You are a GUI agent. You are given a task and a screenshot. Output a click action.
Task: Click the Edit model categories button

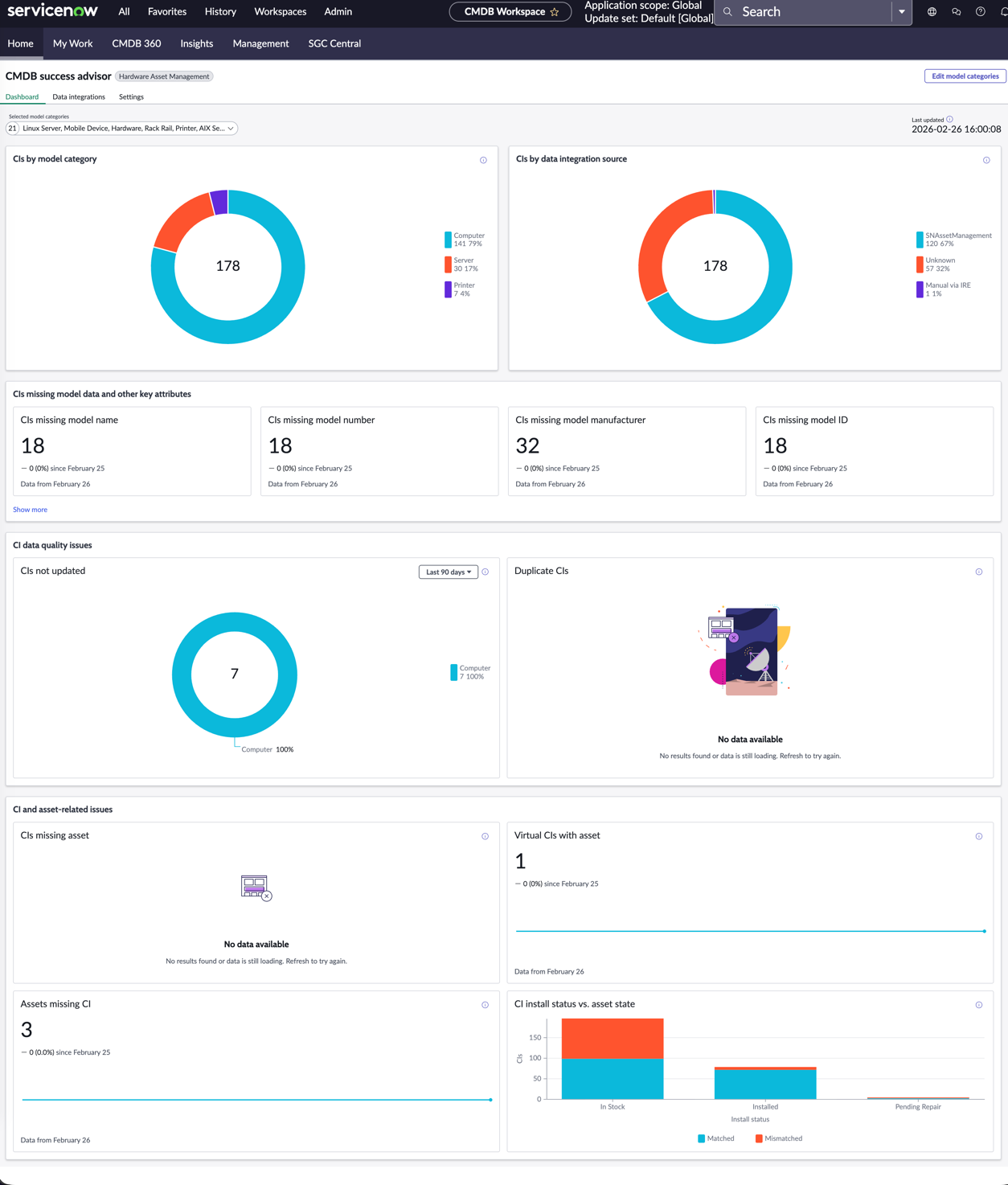[x=965, y=76]
